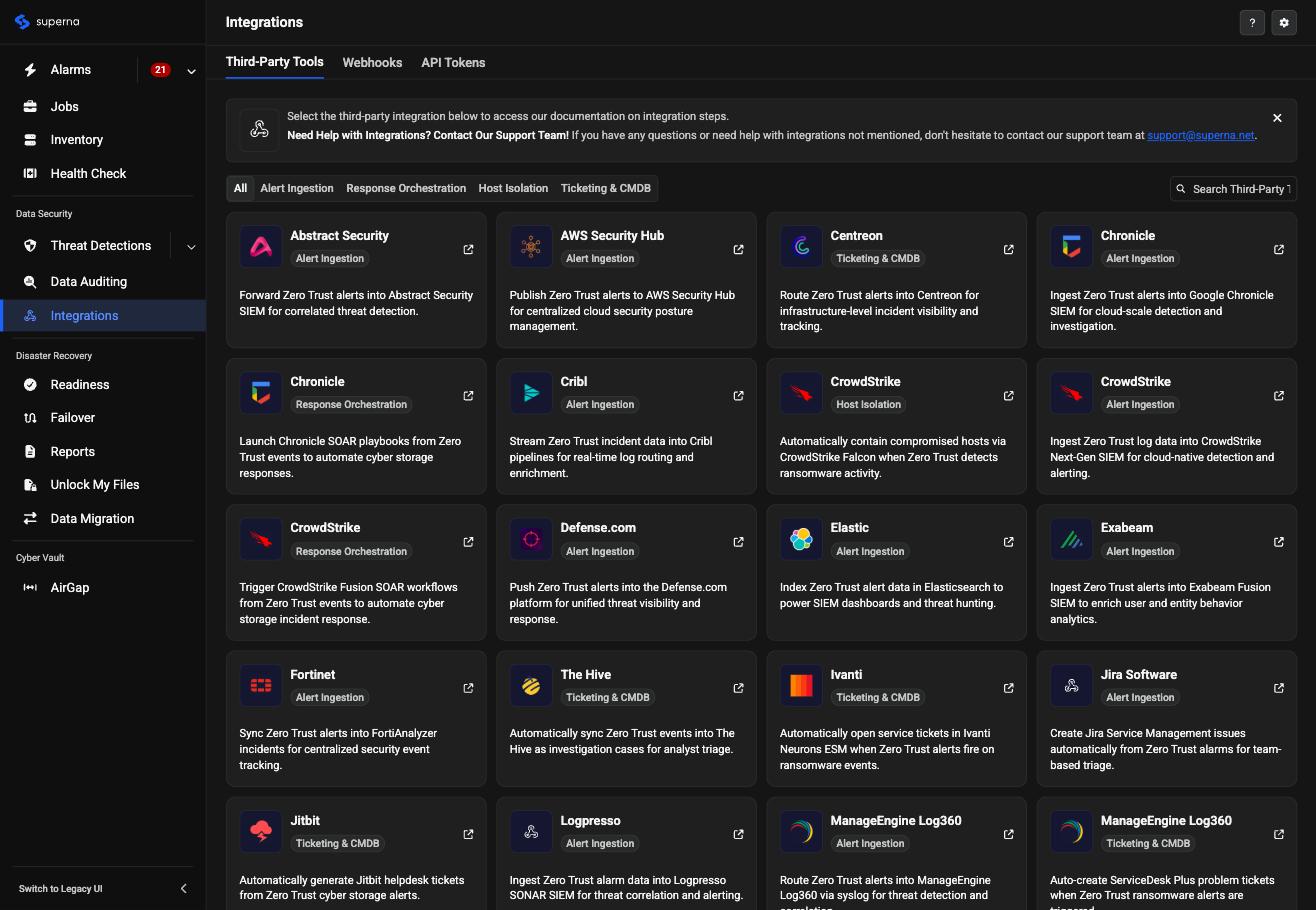The height and width of the screenshot is (910, 1316).
Task: Expand the Alarms menu chevron
Action: point(191,70)
